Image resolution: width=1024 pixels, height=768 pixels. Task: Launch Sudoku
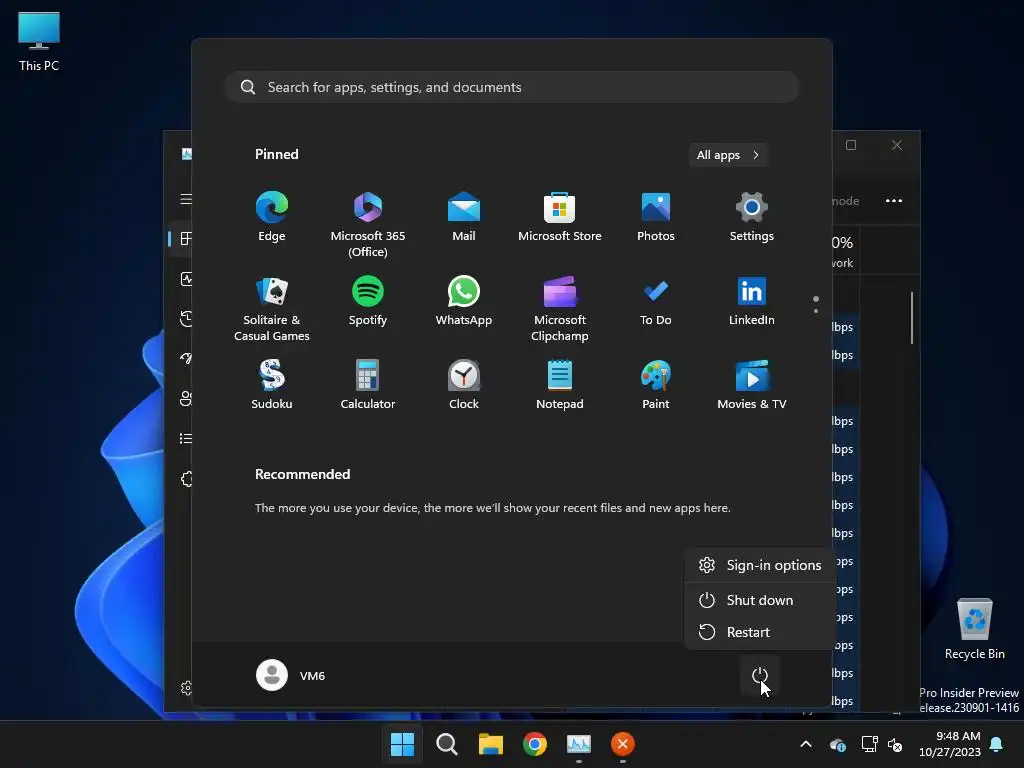272,385
